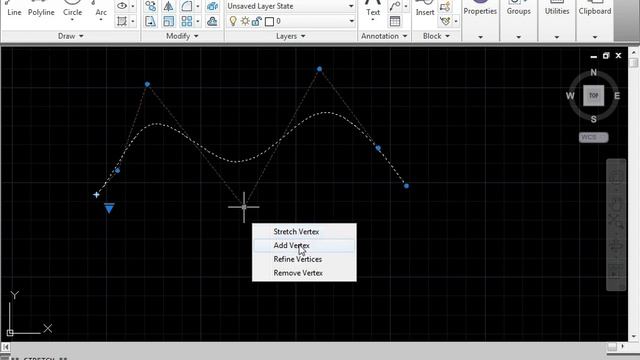This screenshot has height=360, width=640.
Task: Expand the Modify panel
Action: click(x=182, y=36)
